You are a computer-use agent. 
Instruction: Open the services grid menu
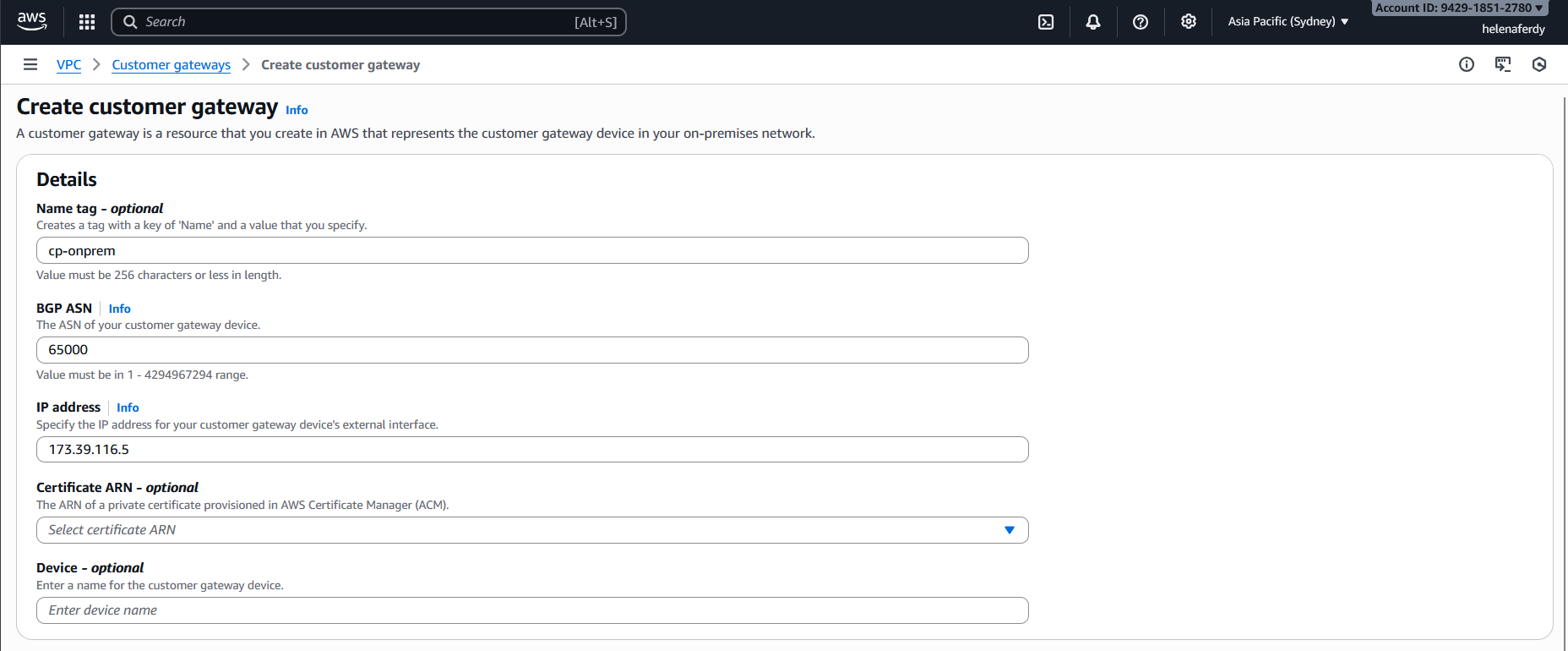click(87, 22)
